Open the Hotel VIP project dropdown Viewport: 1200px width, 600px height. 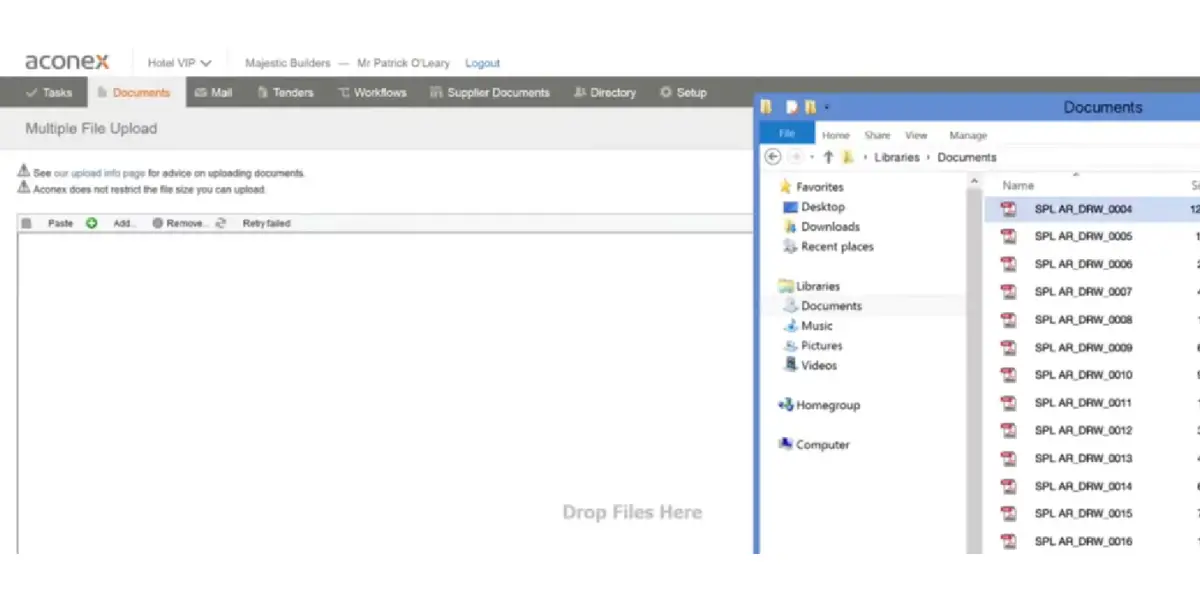[179, 63]
